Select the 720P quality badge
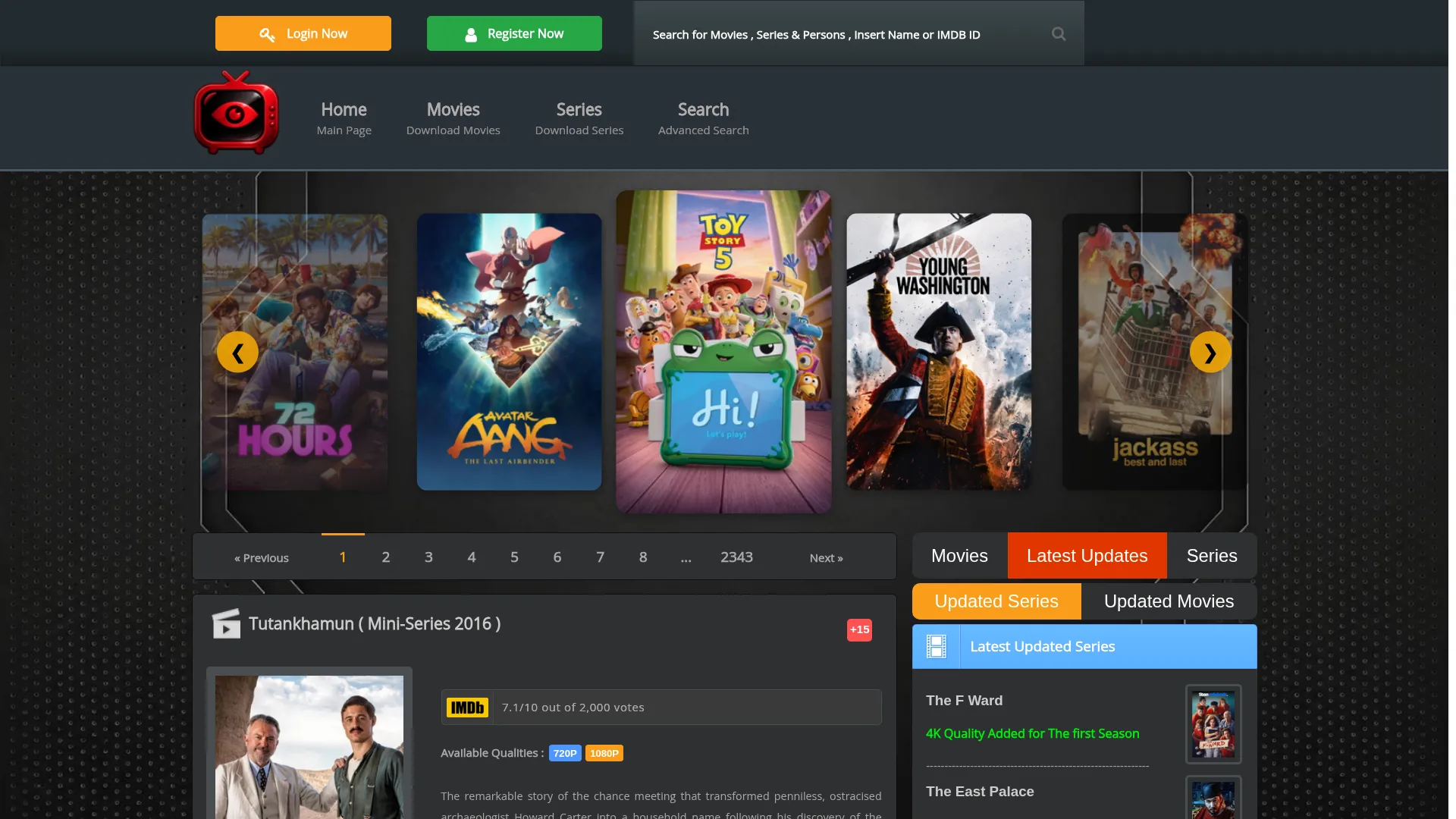The image size is (1456, 819). pyautogui.click(x=565, y=753)
